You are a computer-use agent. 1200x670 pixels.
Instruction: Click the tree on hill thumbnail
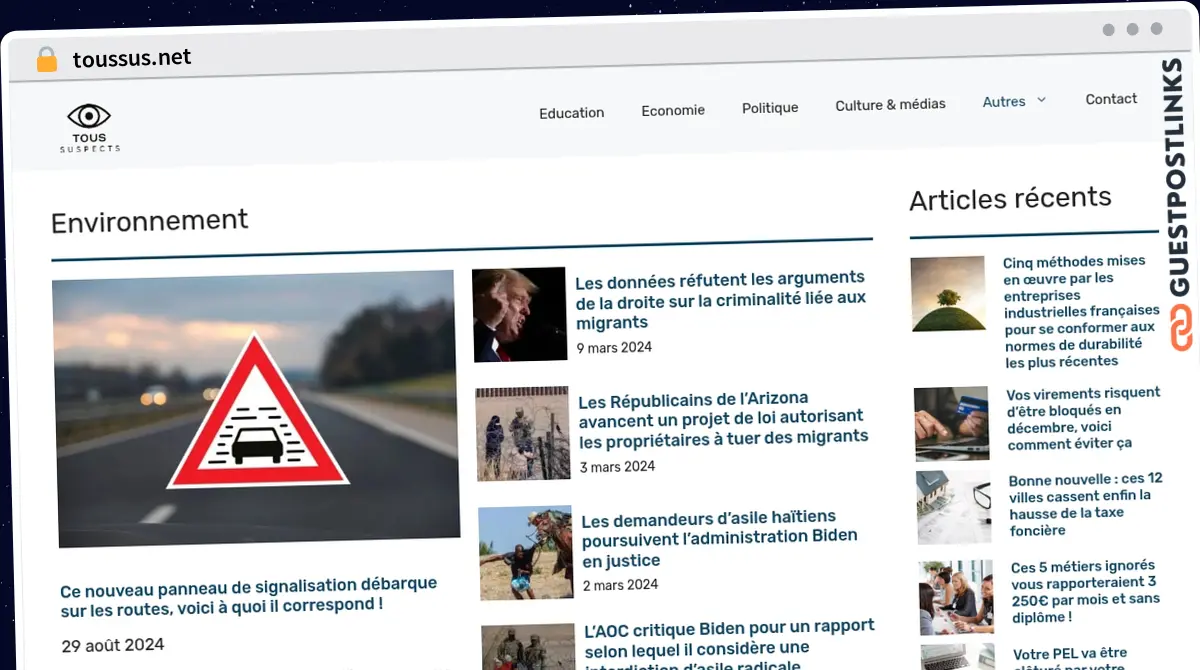pos(948,294)
